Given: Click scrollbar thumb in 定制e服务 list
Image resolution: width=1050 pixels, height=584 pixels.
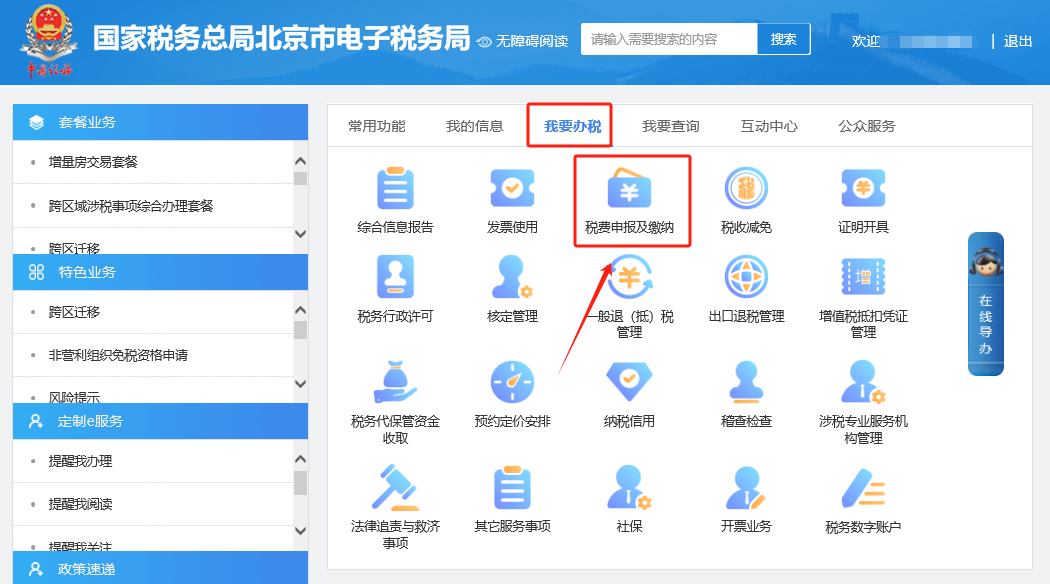Looking at the screenshot, I should [x=301, y=482].
